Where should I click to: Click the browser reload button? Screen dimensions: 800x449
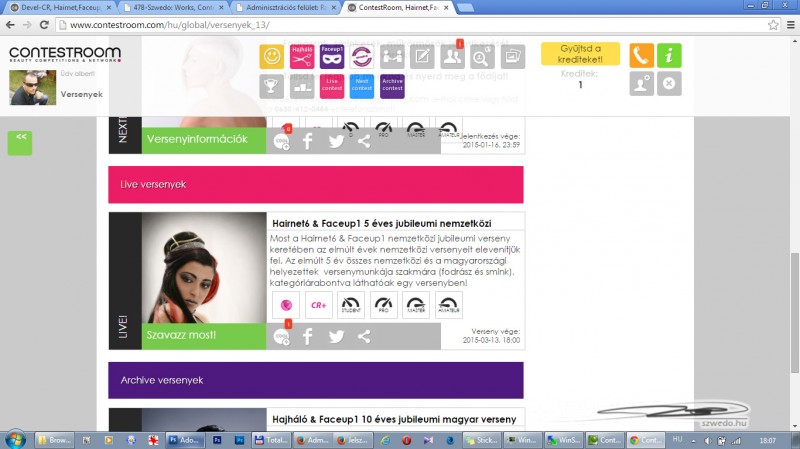click(44, 24)
